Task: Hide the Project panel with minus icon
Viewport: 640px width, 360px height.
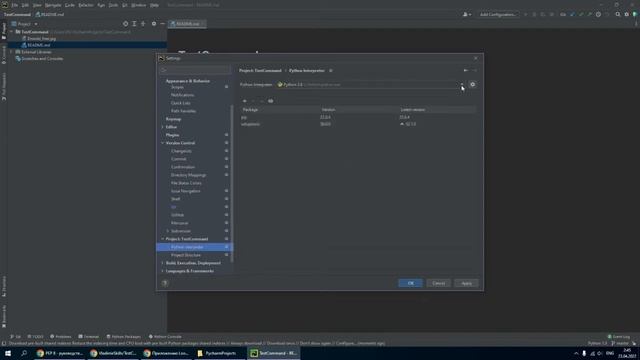Action: pyautogui.click(x=162, y=24)
